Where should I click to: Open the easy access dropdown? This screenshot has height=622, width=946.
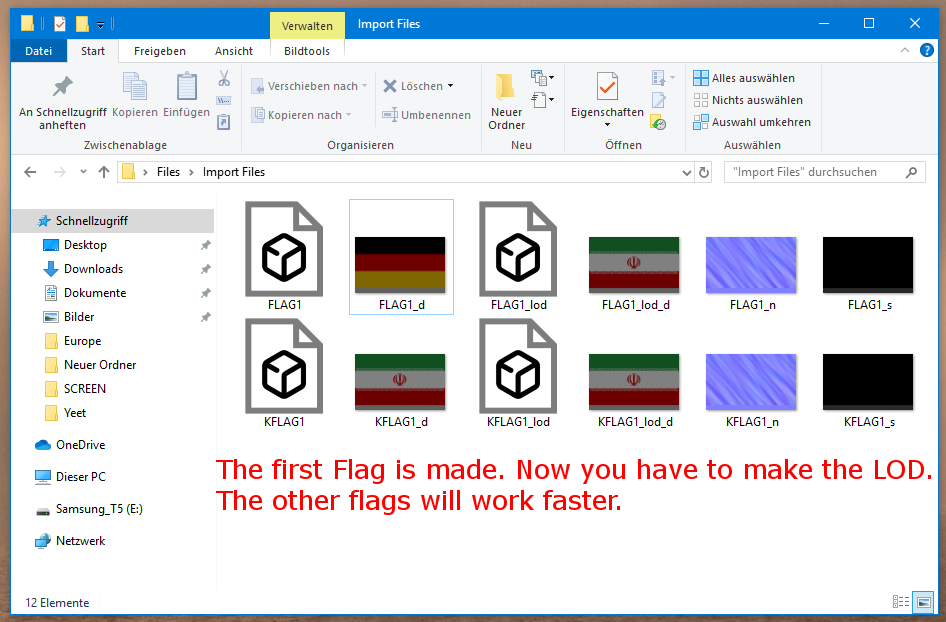pos(543,100)
